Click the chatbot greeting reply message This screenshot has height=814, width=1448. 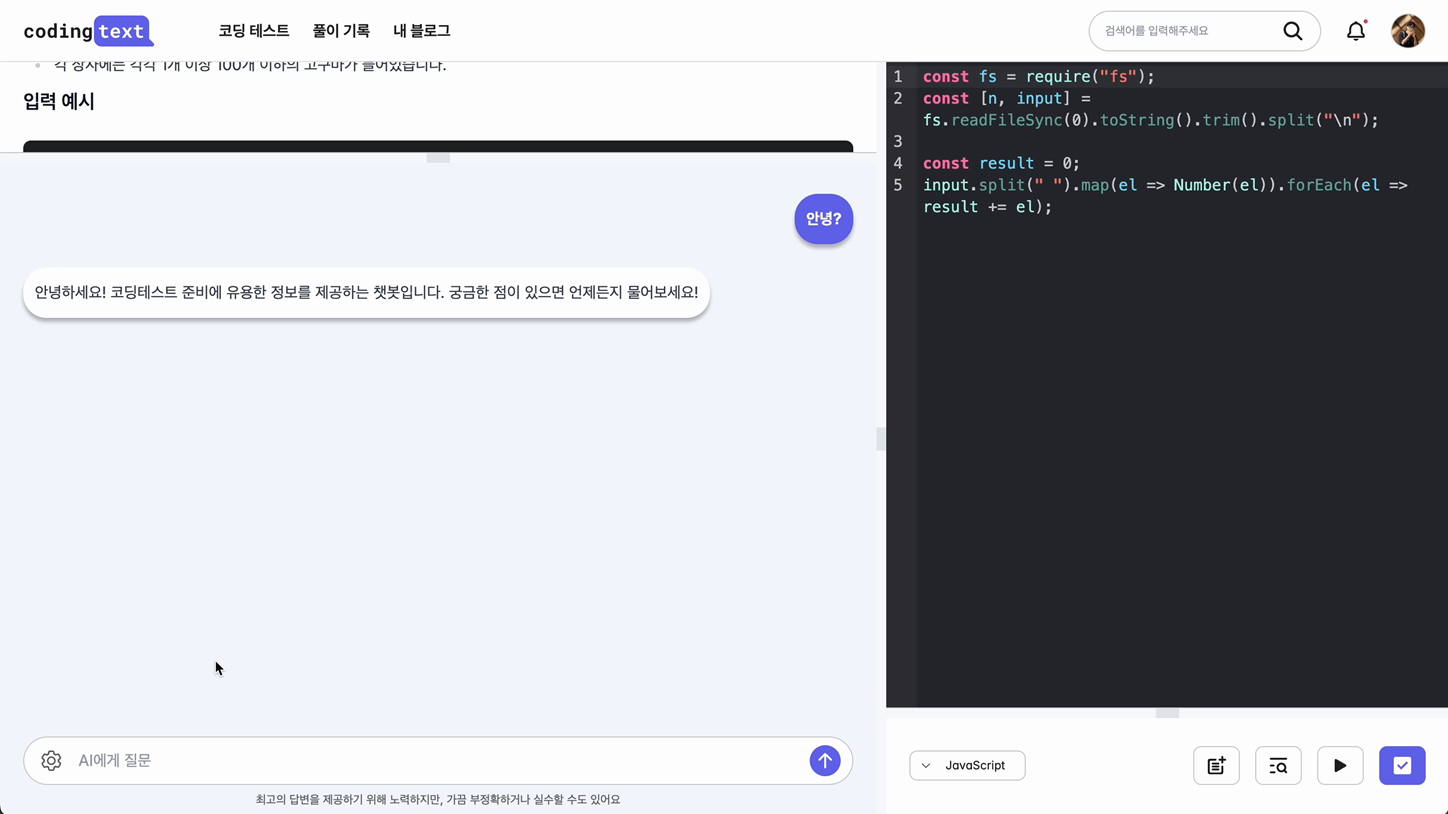tap(366, 293)
